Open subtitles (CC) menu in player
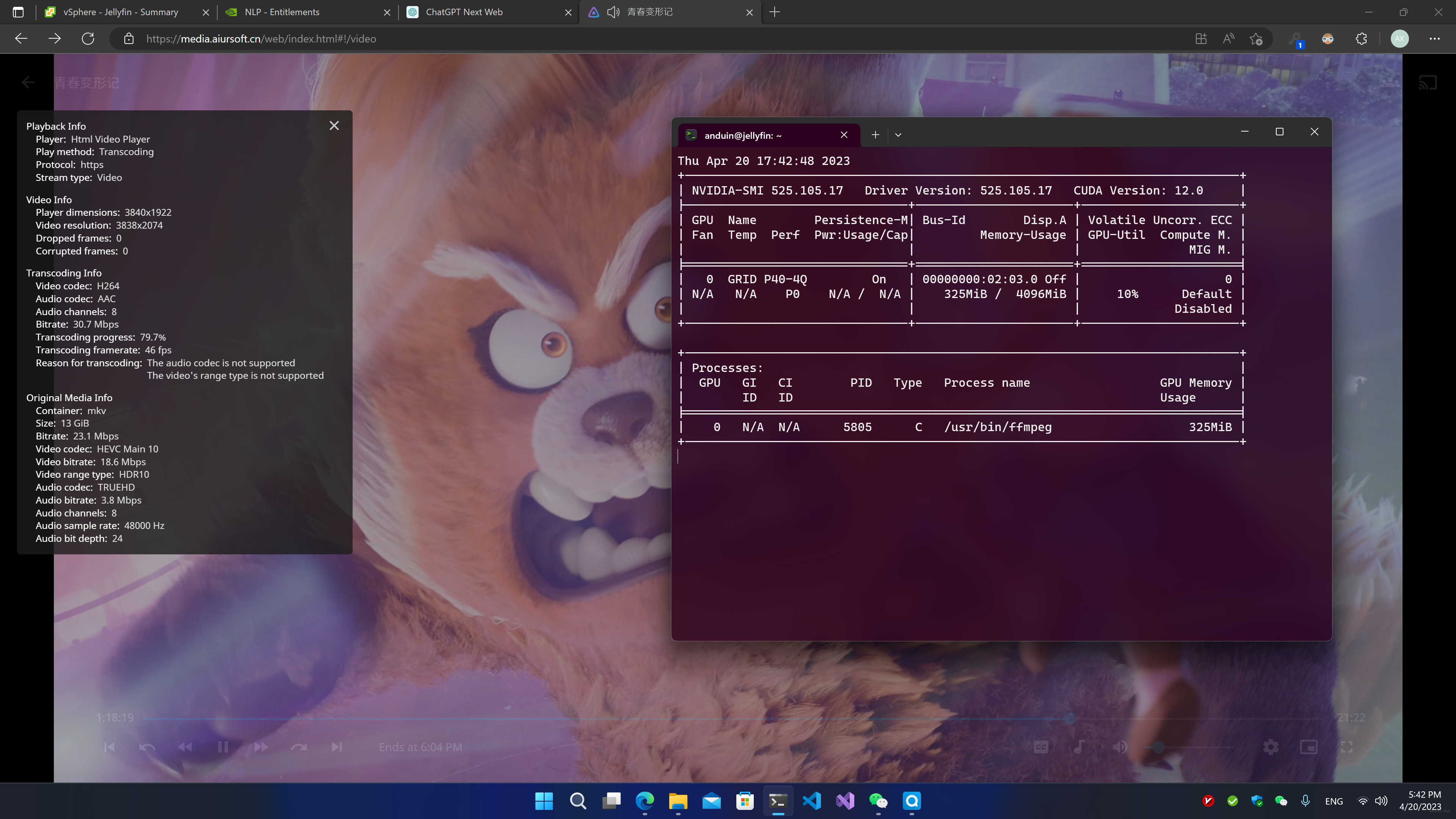This screenshot has width=1456, height=819. pos(1040,747)
